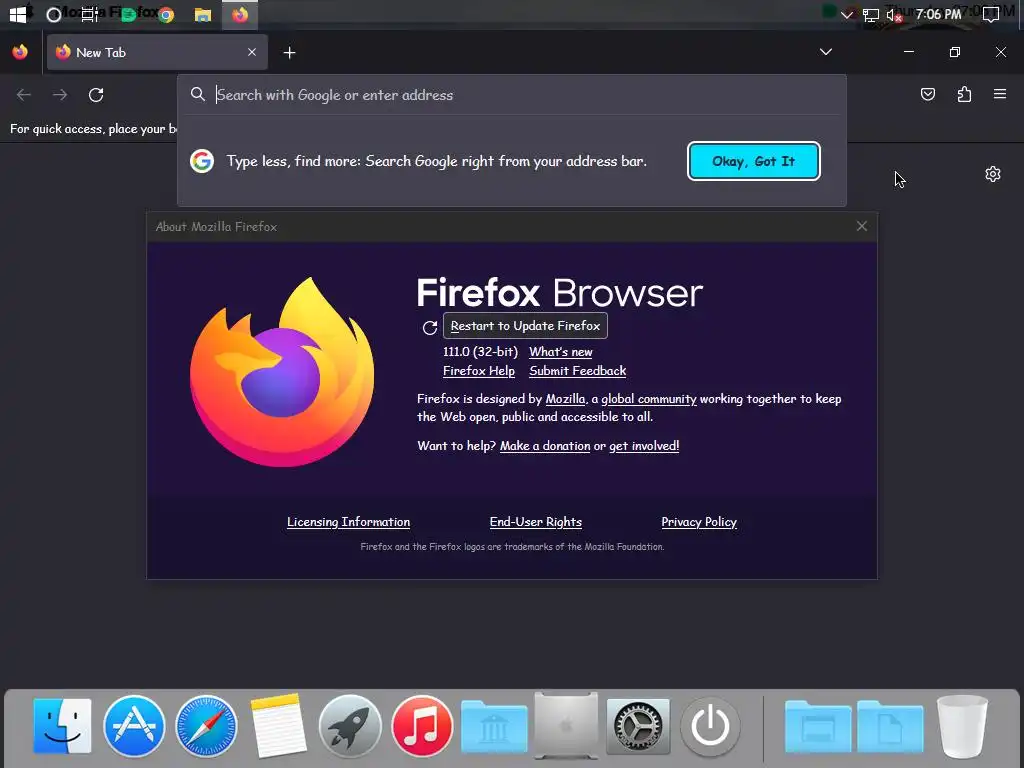Open System Preferences gear in dock

638,726
